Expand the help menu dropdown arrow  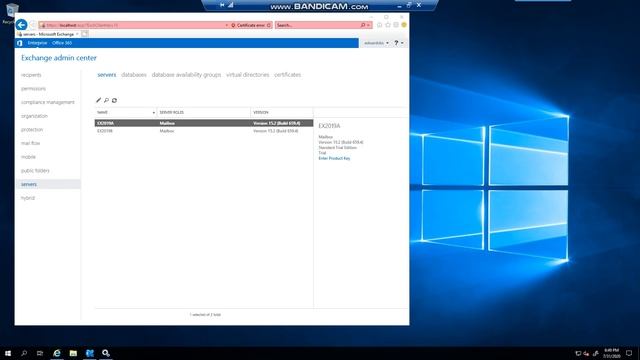click(x=402, y=43)
